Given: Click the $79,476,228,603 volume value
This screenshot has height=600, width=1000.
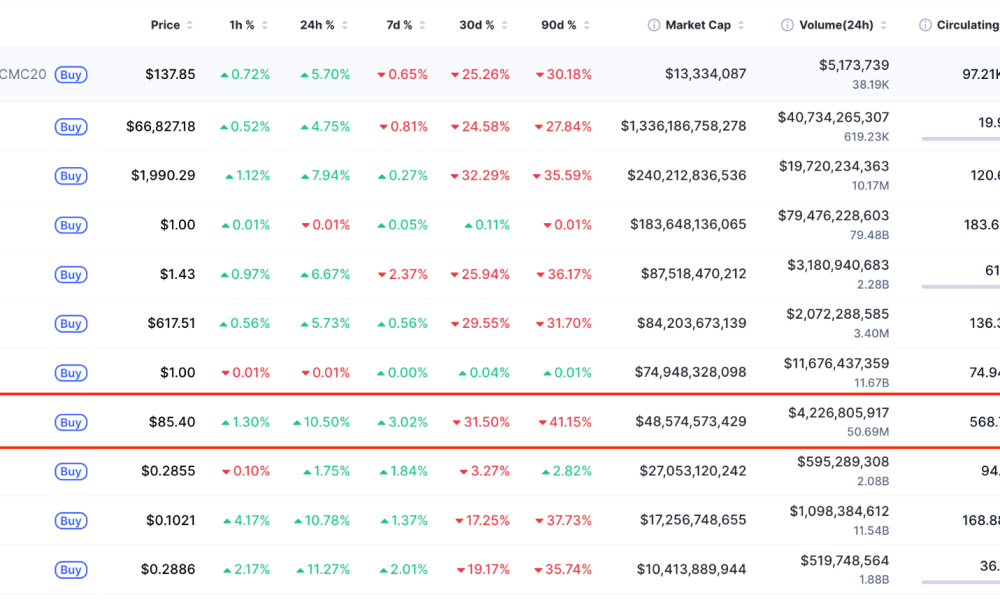Looking at the screenshot, I should click(x=833, y=215).
